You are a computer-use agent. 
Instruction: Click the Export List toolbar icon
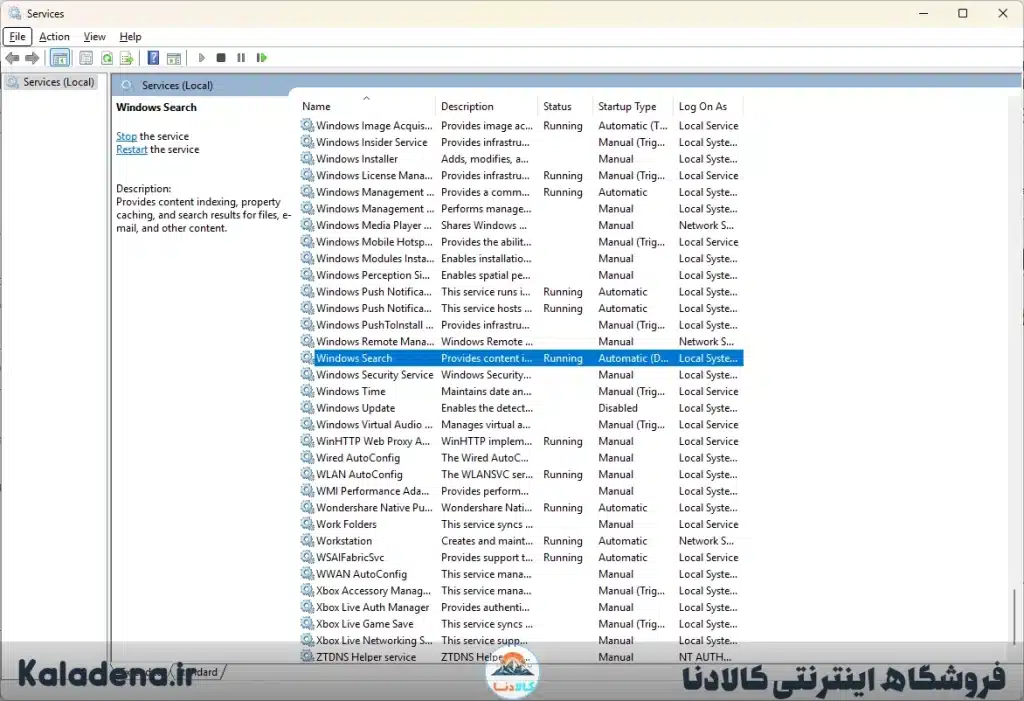click(x=127, y=58)
